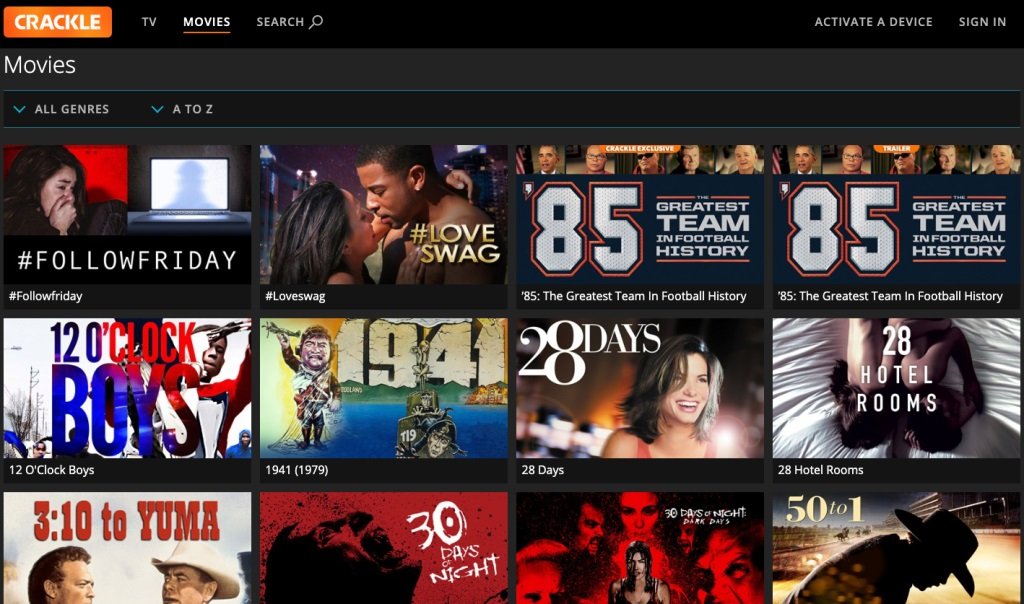Viewport: 1024px width, 604px height.
Task: Open the TV tab
Action: point(149,22)
